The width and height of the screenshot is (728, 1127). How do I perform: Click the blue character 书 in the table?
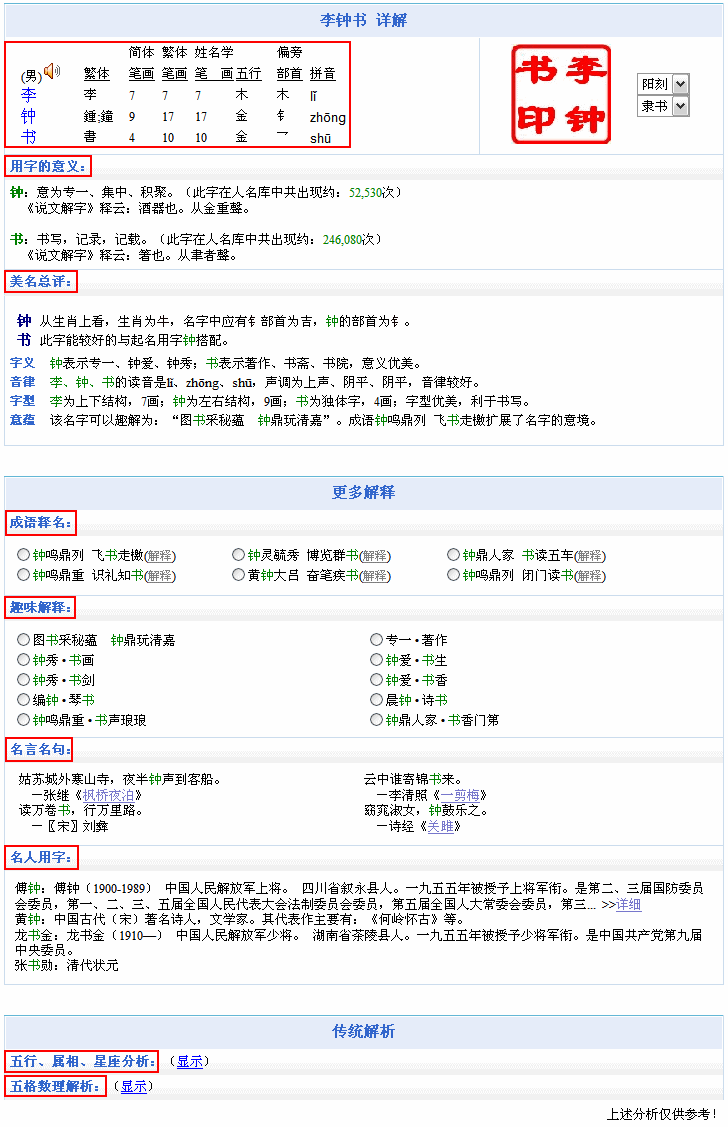[28, 137]
